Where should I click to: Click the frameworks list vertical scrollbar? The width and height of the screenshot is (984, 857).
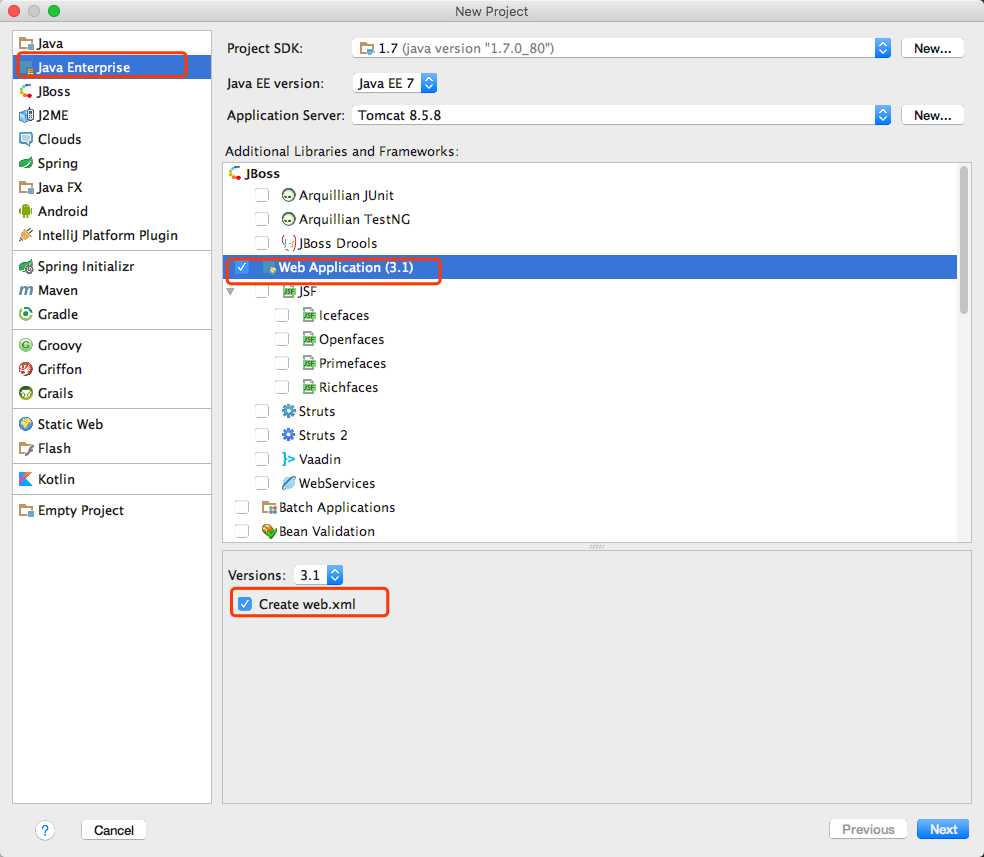tap(963, 240)
